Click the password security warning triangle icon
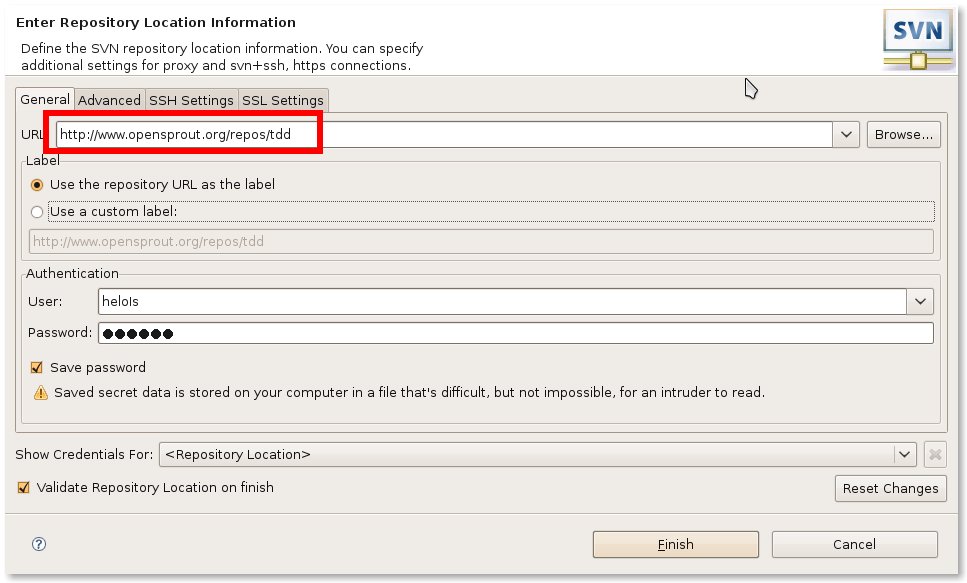Screen dimensions: 967x583 coord(41,392)
